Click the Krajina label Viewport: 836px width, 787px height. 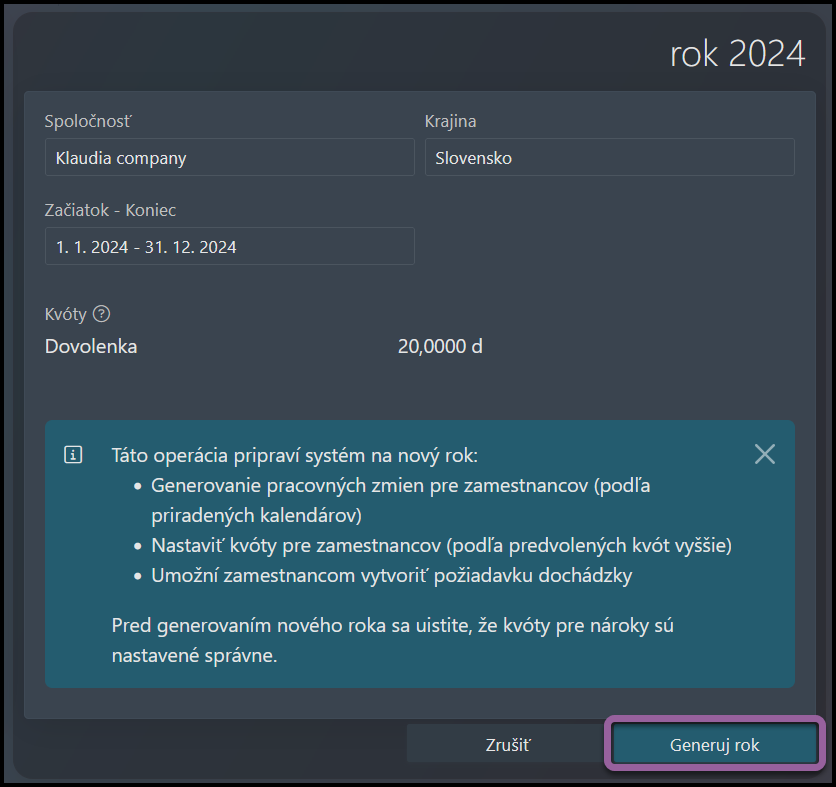click(x=451, y=121)
